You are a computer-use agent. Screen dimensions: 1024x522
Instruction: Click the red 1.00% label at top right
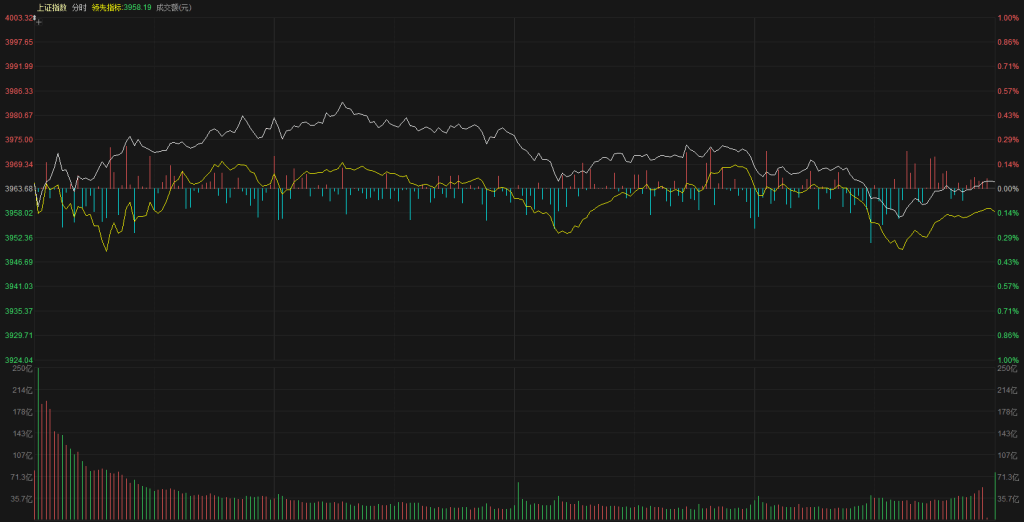pyautogui.click(x=1007, y=18)
